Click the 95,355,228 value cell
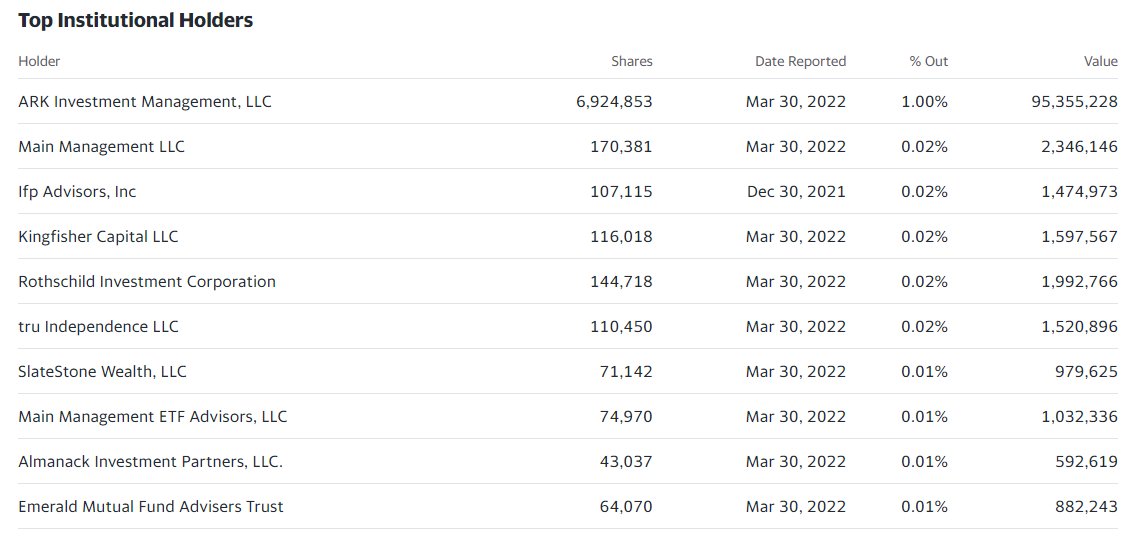This screenshot has height=542, width=1138. pyautogui.click(x=1075, y=102)
